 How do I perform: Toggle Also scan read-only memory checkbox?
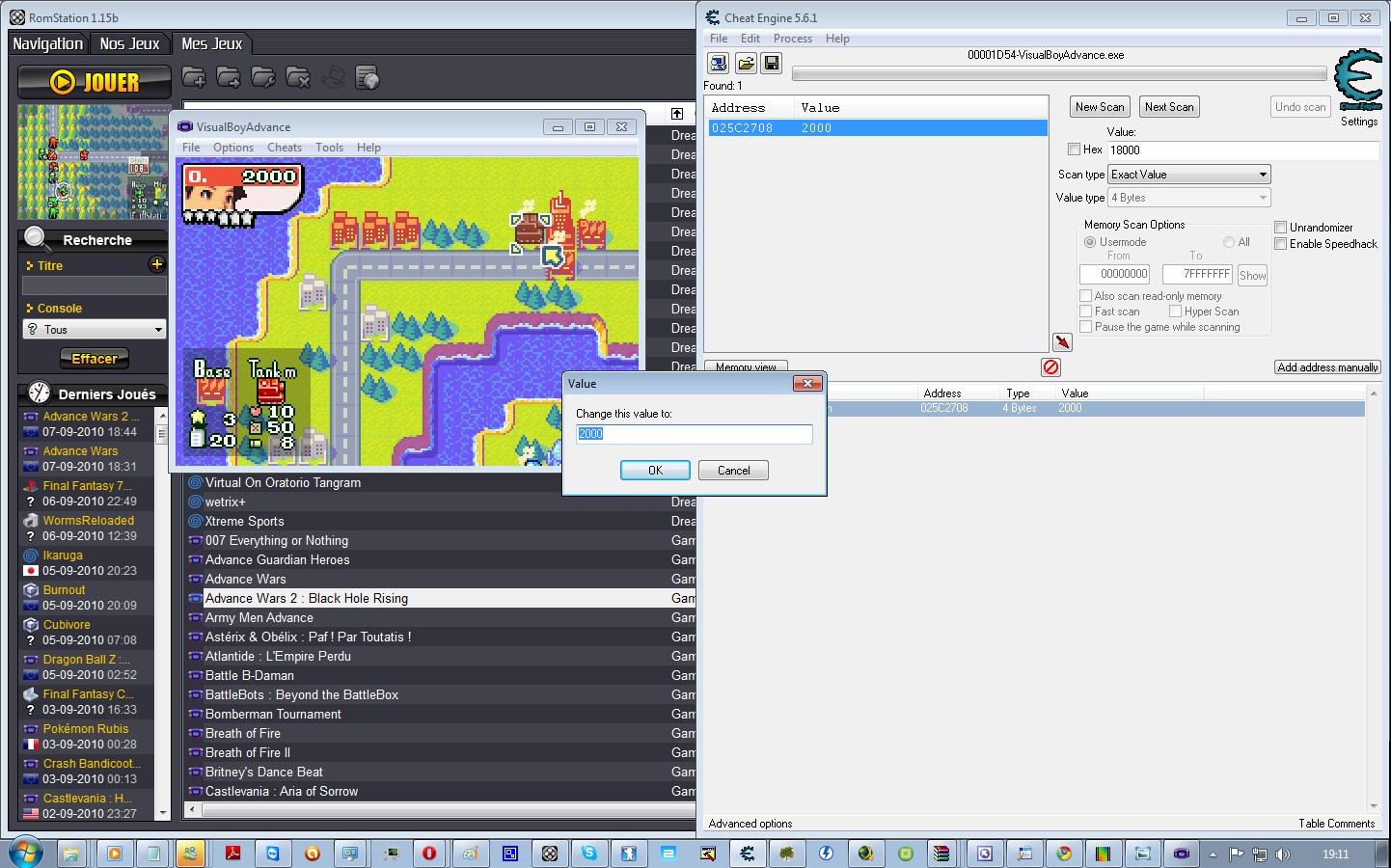1085,296
